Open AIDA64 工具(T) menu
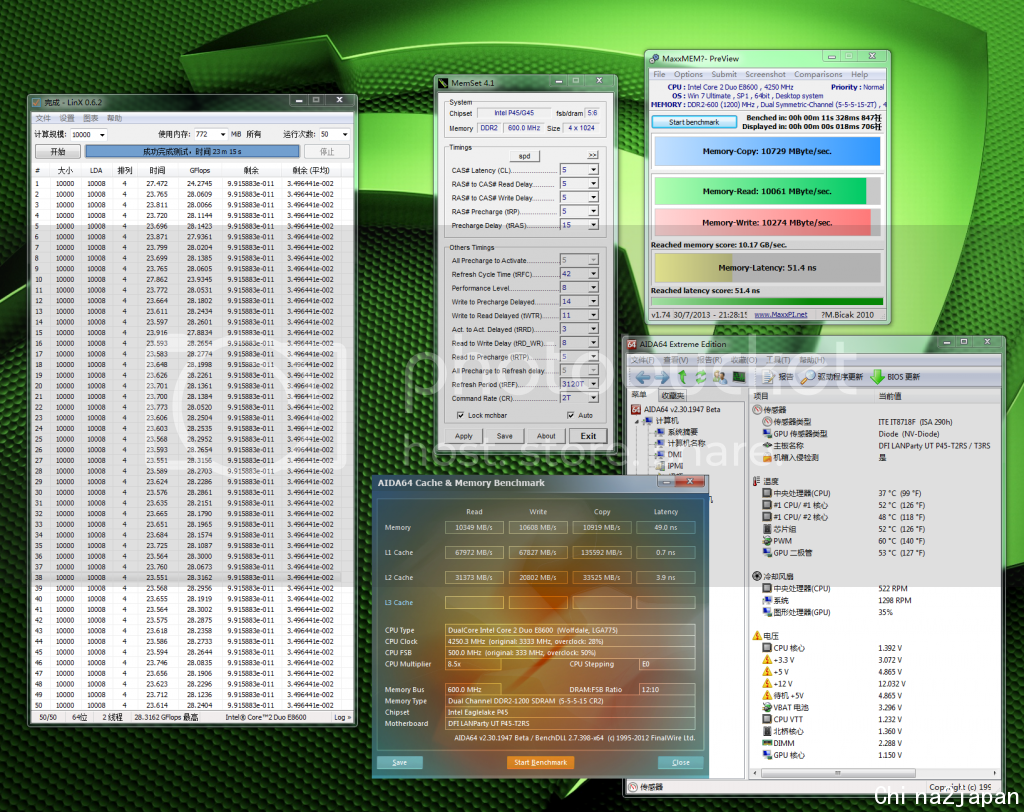 click(x=778, y=360)
